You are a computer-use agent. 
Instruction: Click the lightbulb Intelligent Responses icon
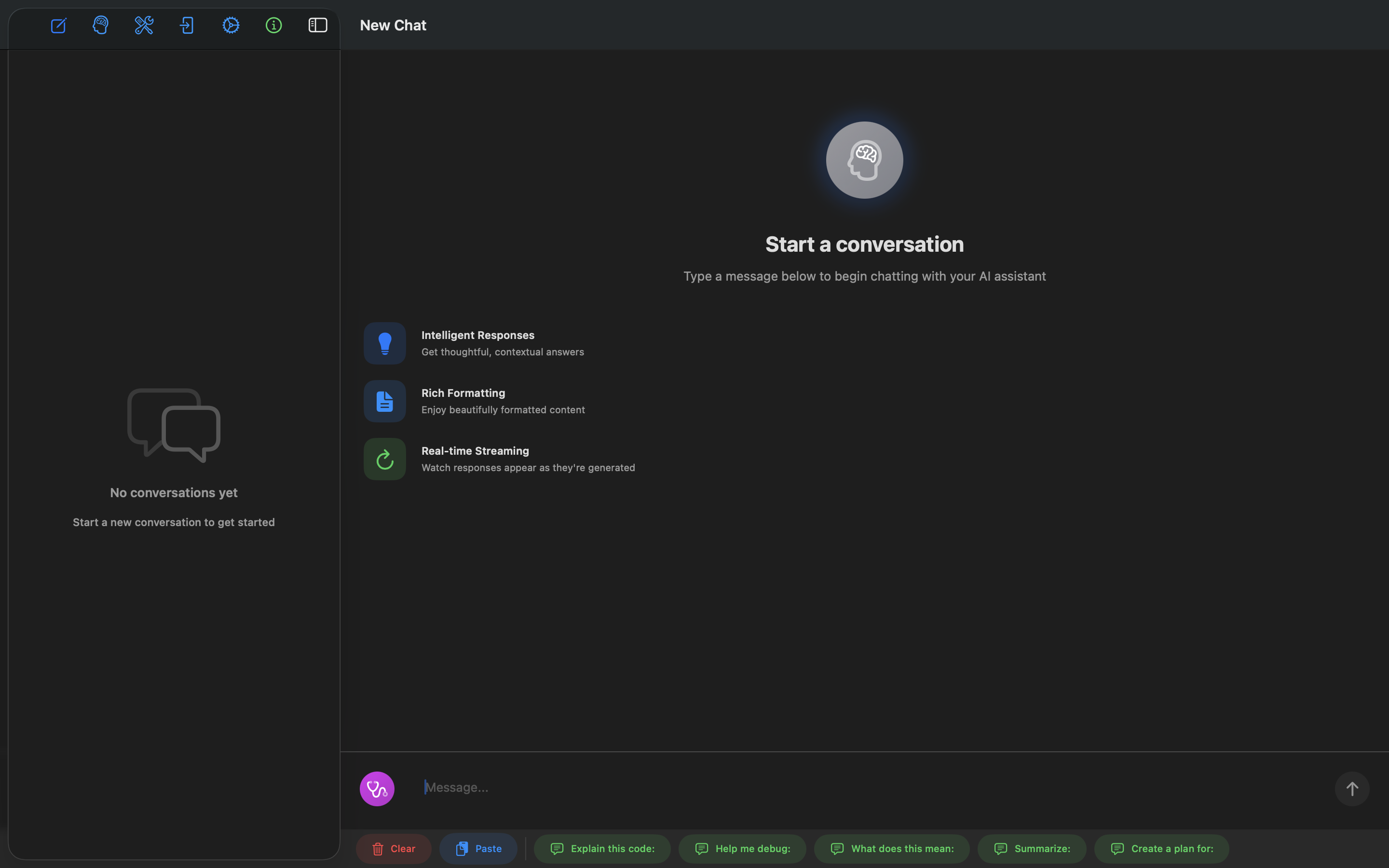[384, 343]
